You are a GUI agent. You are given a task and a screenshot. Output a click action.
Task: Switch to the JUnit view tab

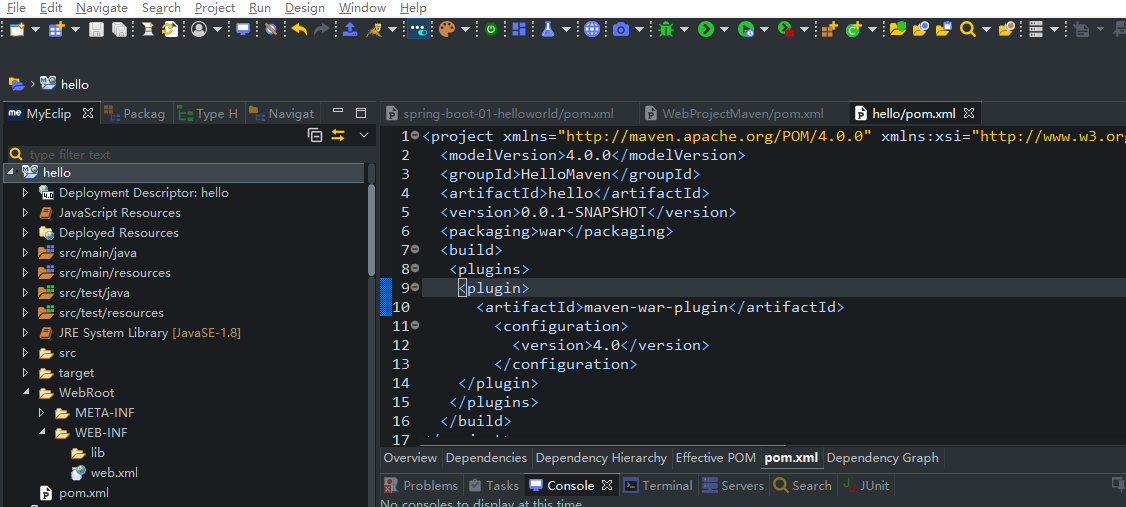[x=867, y=485]
